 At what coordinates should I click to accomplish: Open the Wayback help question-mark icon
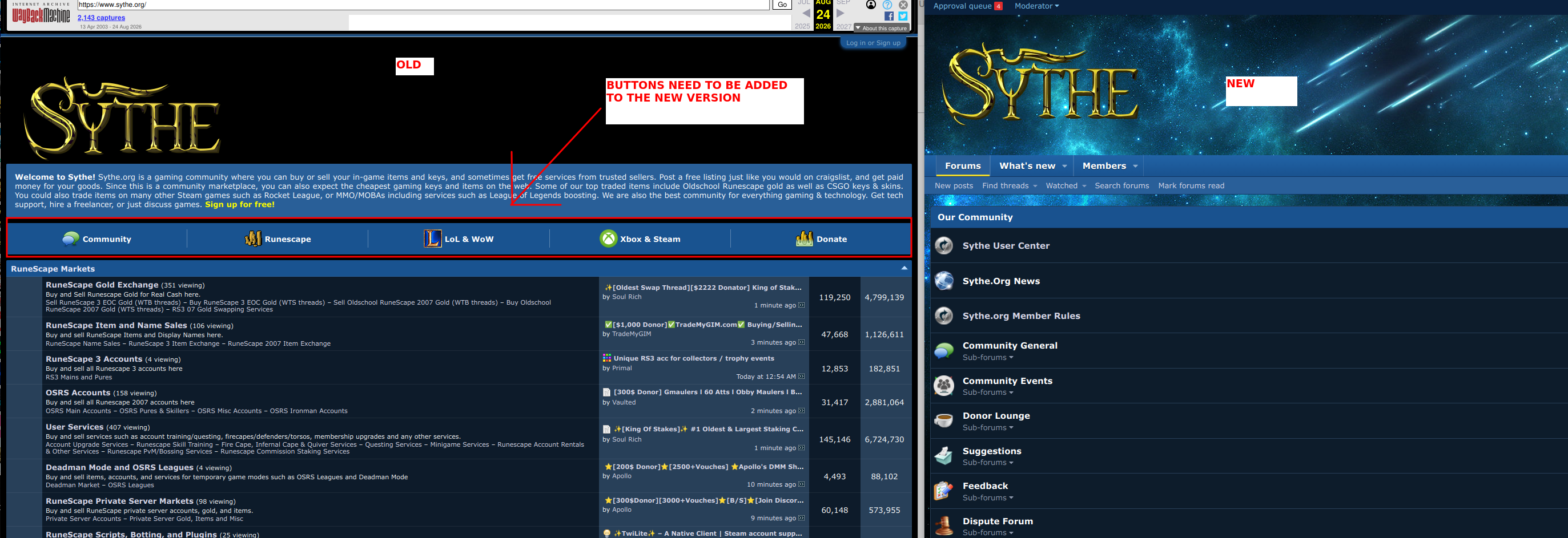887,5
